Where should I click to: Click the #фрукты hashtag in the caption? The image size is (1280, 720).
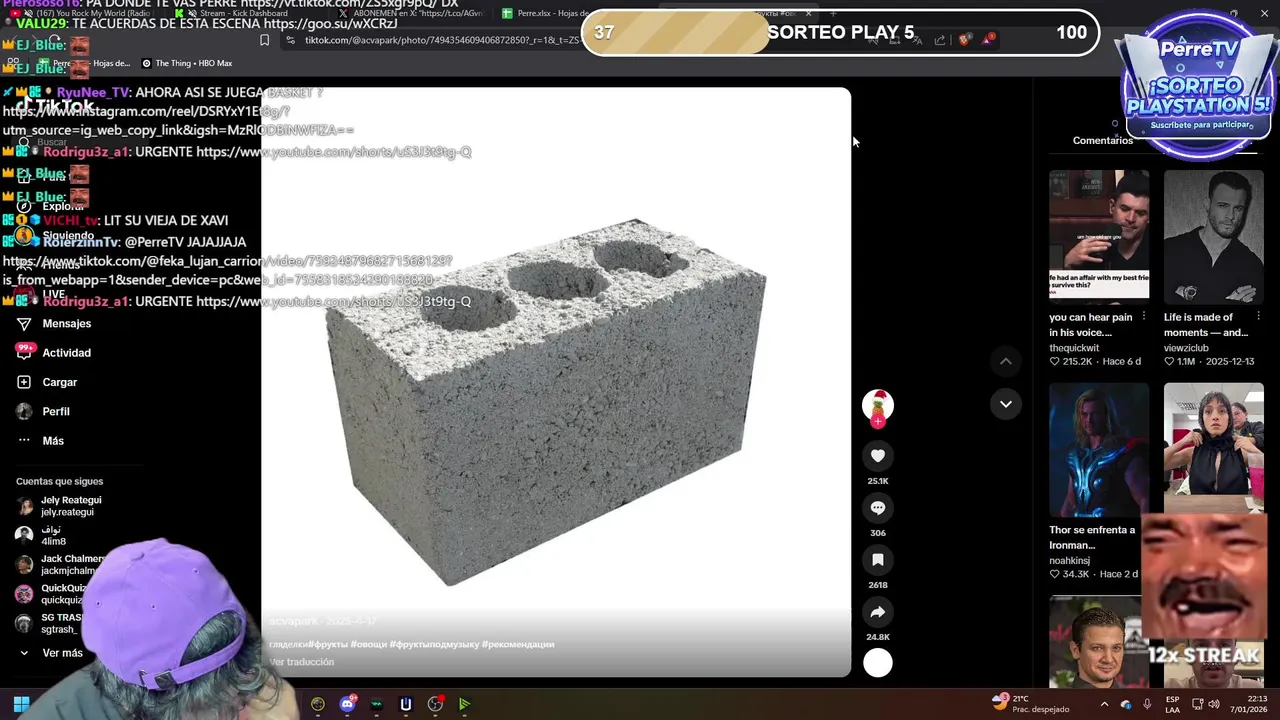pyautogui.click(x=327, y=645)
